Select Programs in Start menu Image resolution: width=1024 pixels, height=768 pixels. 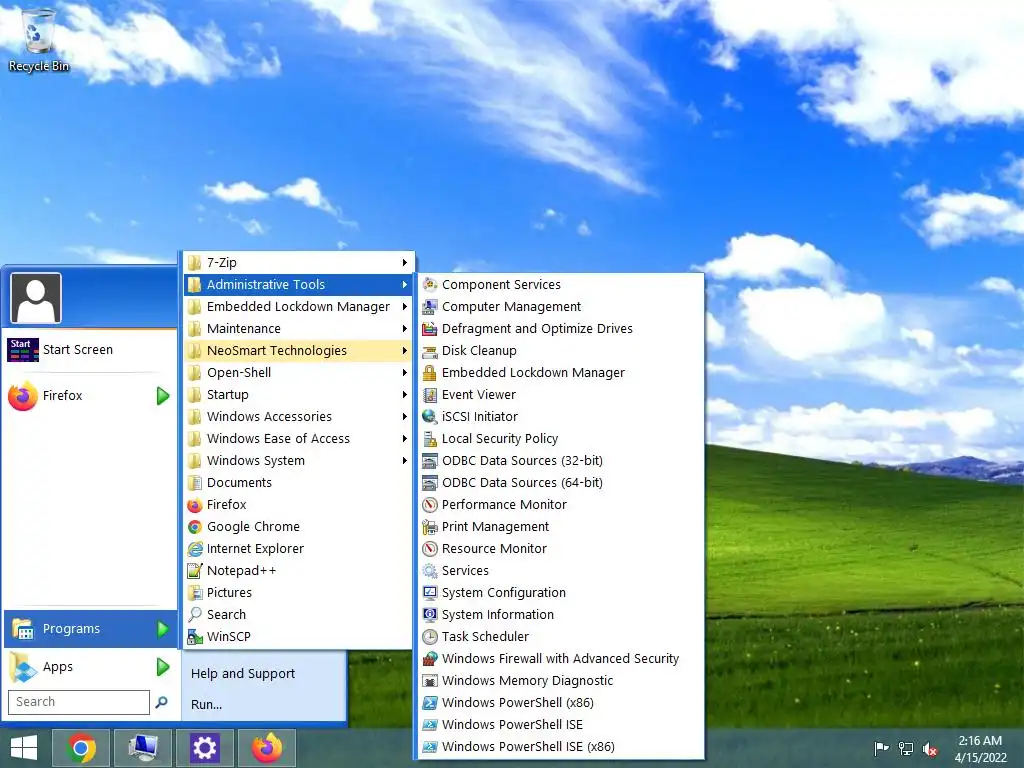point(90,629)
